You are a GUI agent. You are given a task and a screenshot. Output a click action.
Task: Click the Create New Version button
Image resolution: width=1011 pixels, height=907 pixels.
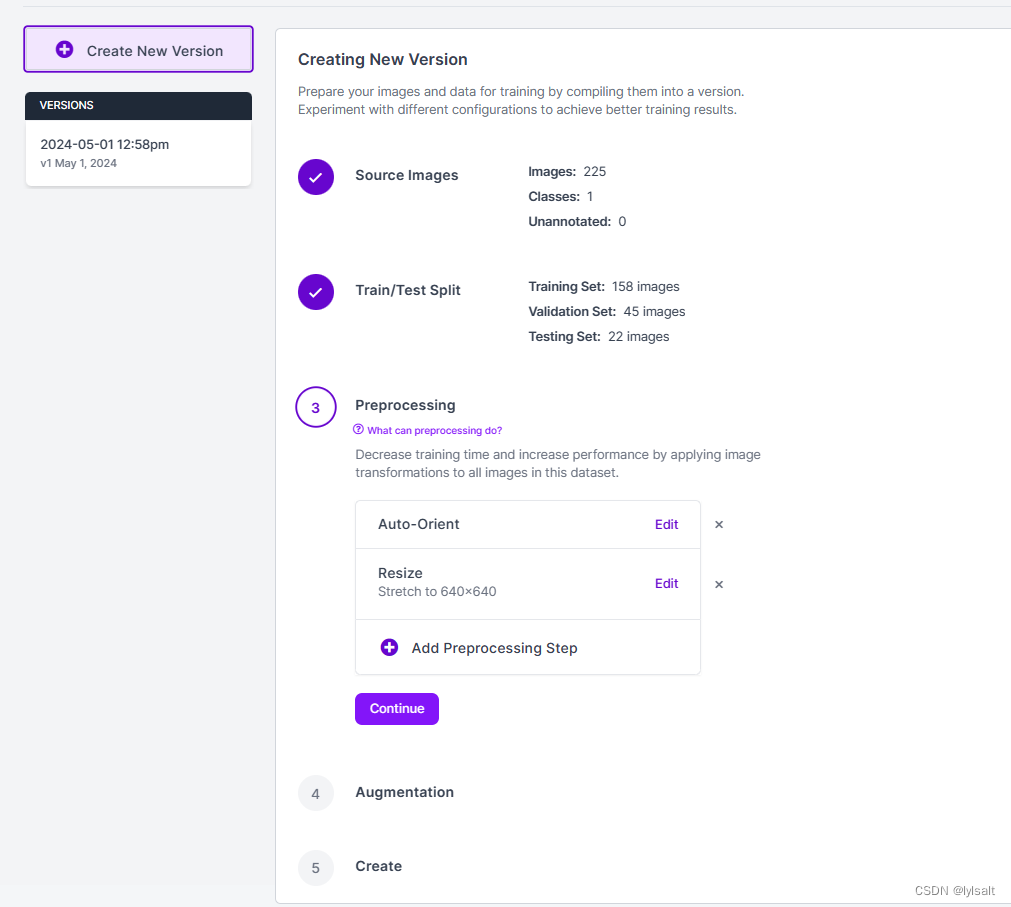(x=139, y=50)
